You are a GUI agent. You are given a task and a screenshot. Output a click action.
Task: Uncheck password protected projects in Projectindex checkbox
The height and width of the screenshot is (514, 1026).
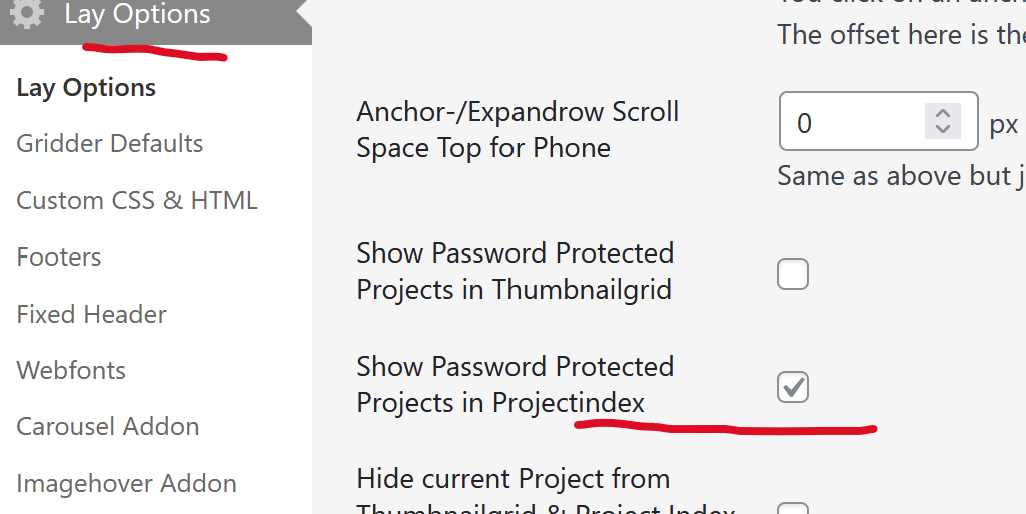point(793,387)
